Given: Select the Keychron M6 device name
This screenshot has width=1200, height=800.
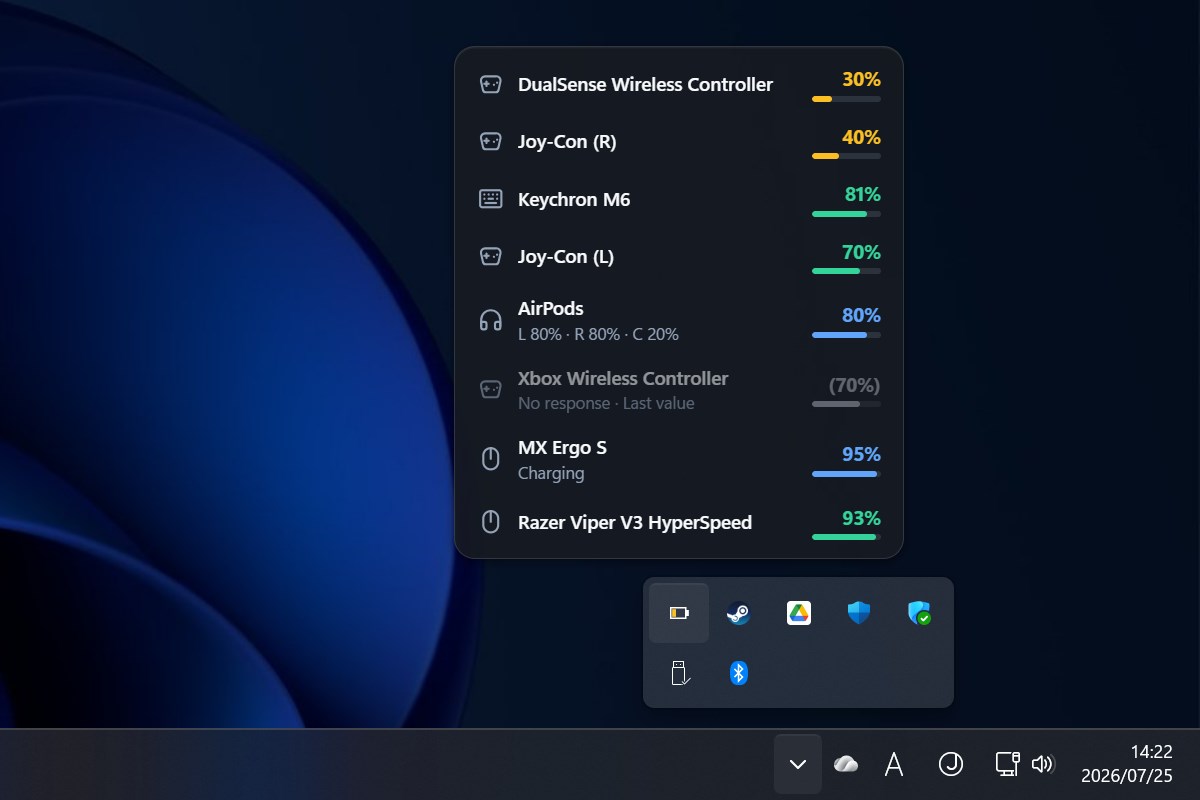Looking at the screenshot, I should [574, 199].
